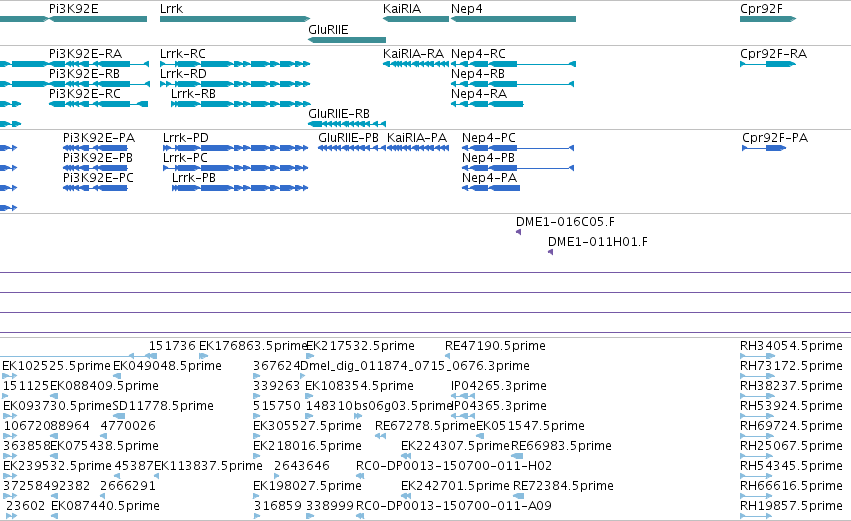Select the Nep4-RC transcript
The width and height of the screenshot is (851, 521).
[x=513, y=64]
